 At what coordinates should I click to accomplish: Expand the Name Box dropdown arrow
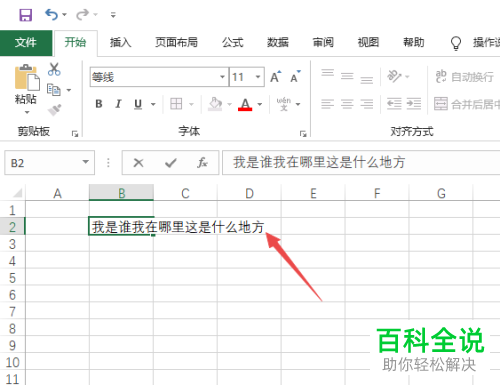click(x=86, y=162)
